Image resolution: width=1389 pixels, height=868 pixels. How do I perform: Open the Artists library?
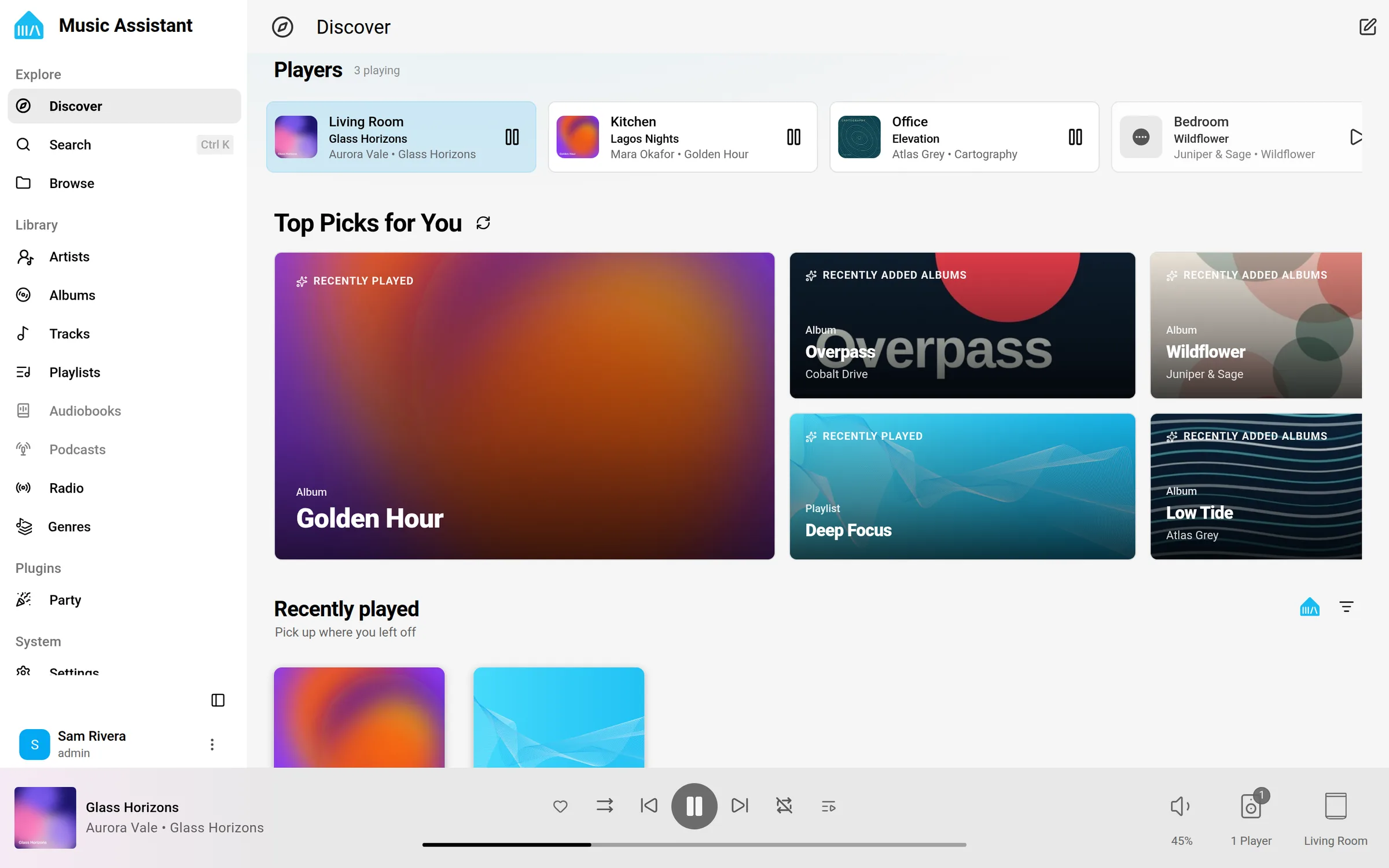point(124,256)
